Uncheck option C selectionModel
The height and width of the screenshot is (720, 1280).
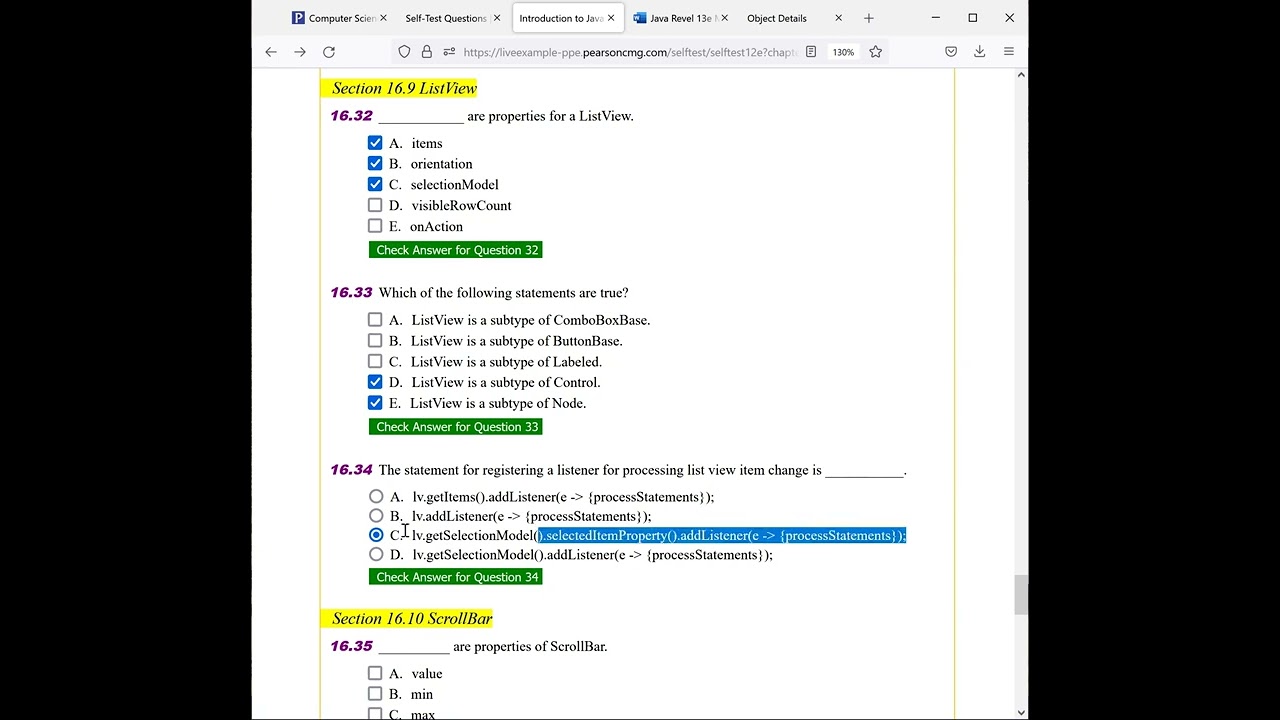point(375,184)
